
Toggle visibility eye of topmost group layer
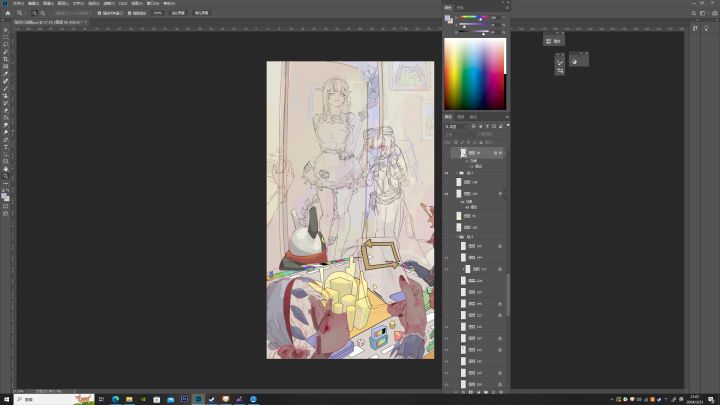pyautogui.click(x=447, y=173)
